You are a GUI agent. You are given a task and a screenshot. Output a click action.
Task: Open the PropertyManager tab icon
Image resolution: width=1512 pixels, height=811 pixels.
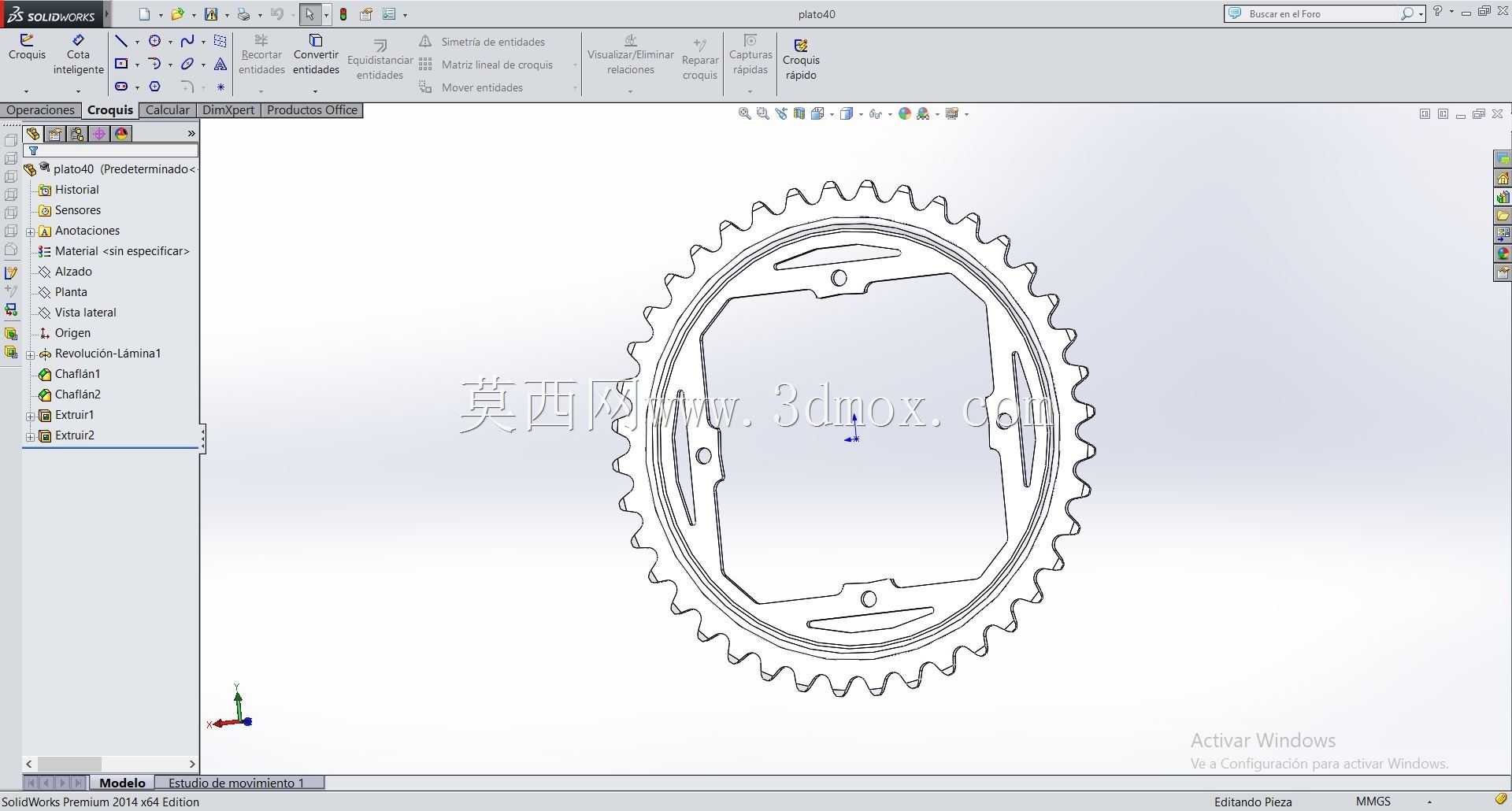pos(55,134)
